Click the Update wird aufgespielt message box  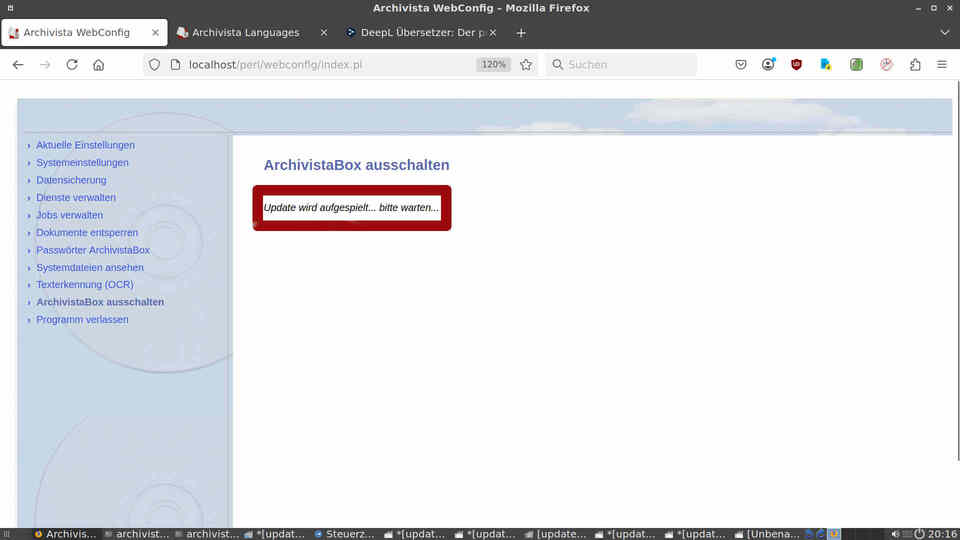click(351, 208)
